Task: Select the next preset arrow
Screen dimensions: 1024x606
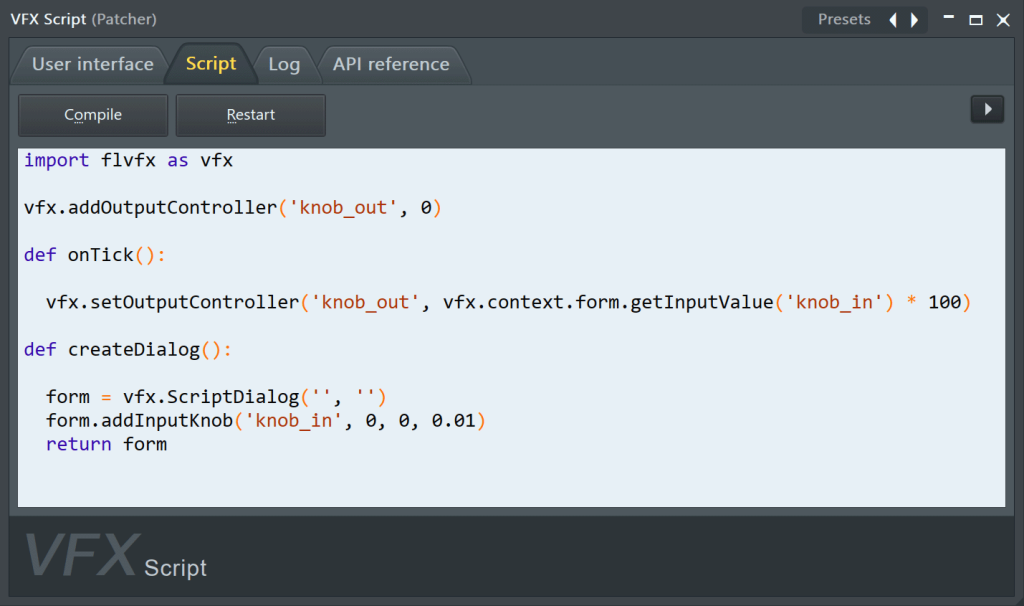Action: [914, 20]
